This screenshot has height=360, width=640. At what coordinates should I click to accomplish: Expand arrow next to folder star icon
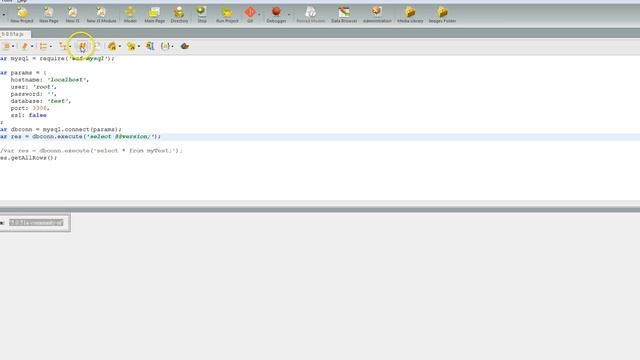pyautogui.click(x=139, y=47)
